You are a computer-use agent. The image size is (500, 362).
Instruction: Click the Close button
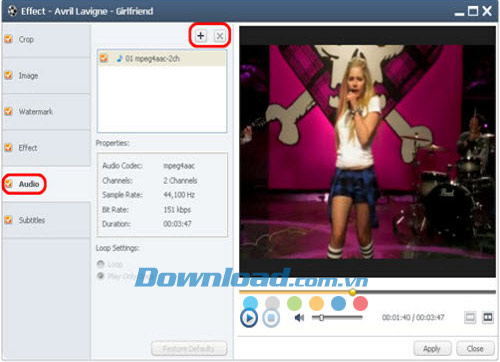(475, 349)
